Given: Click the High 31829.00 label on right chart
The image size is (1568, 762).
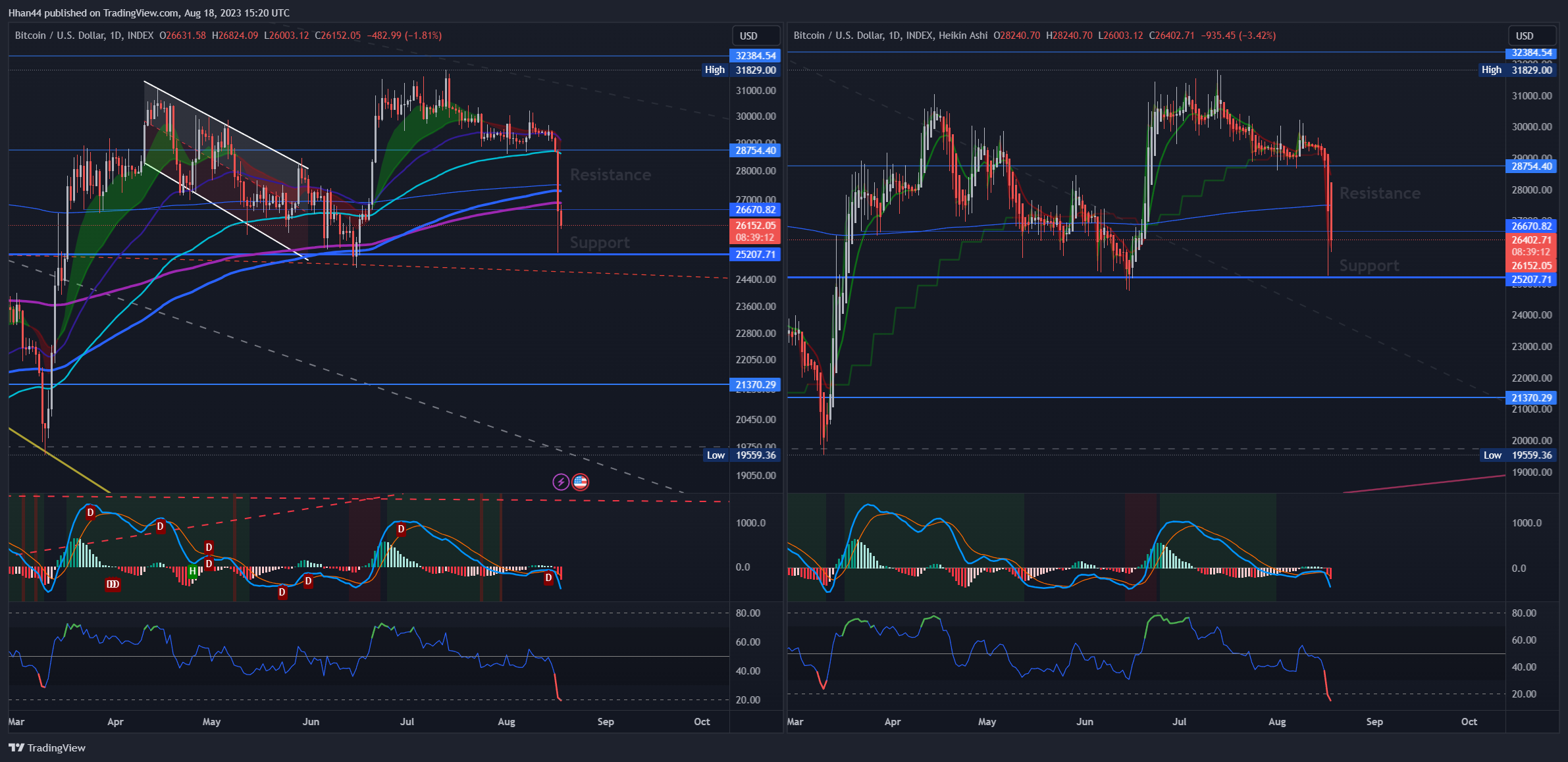Looking at the screenshot, I should (x=1517, y=70).
